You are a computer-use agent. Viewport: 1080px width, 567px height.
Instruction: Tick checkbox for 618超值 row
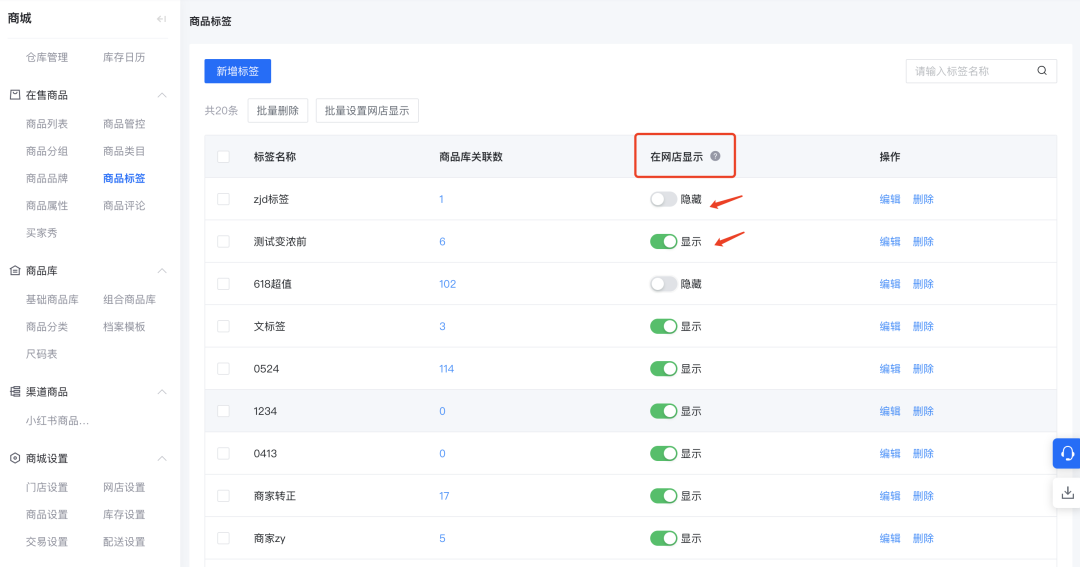tap(223, 284)
